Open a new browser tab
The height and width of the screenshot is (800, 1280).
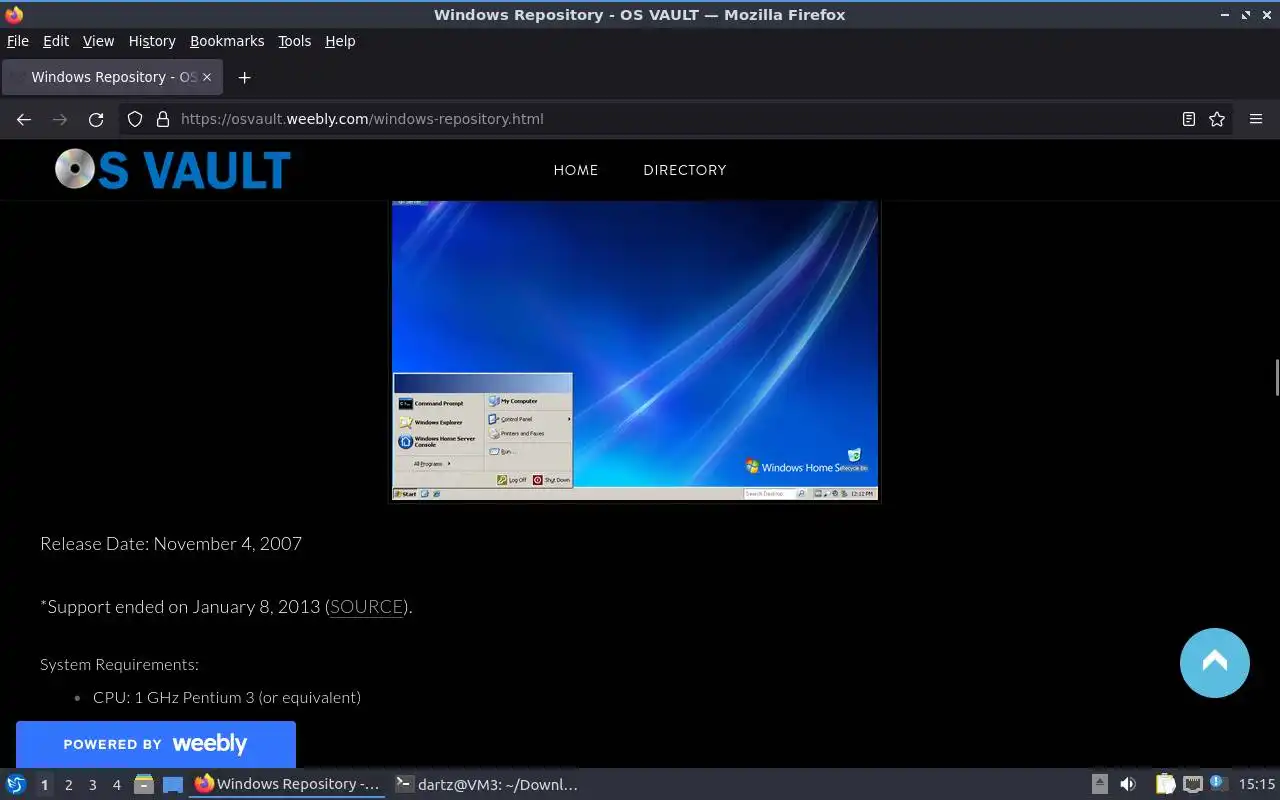[x=244, y=77]
